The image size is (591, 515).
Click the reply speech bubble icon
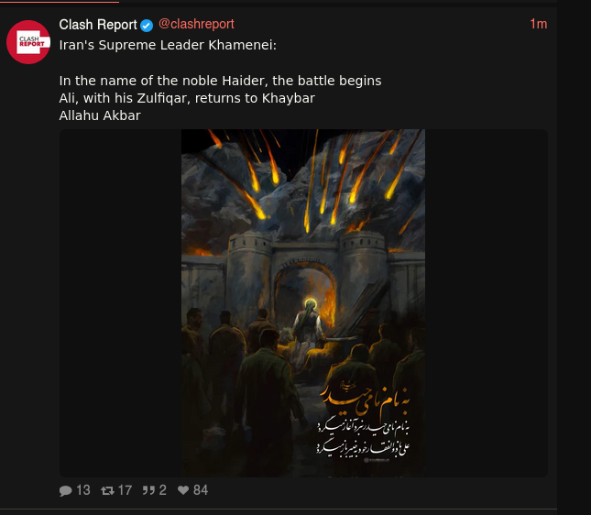click(x=66, y=490)
